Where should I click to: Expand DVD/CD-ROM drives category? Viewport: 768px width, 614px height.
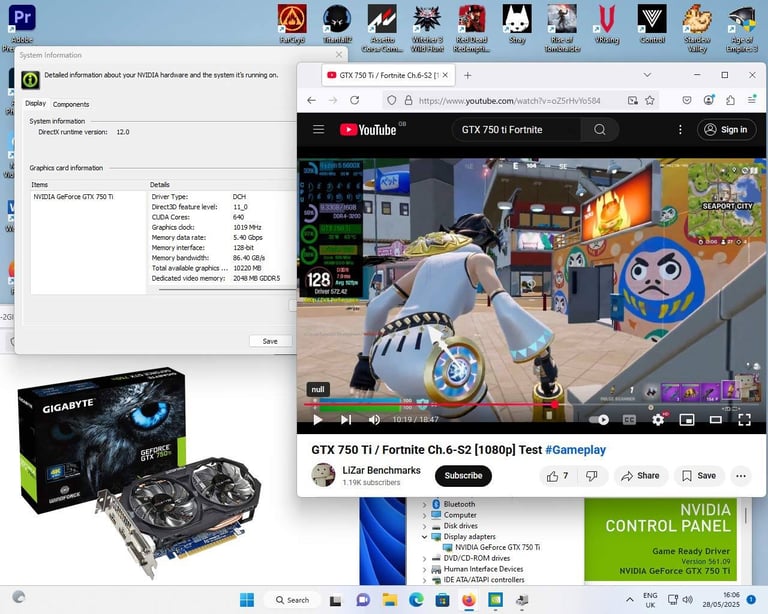point(424,558)
